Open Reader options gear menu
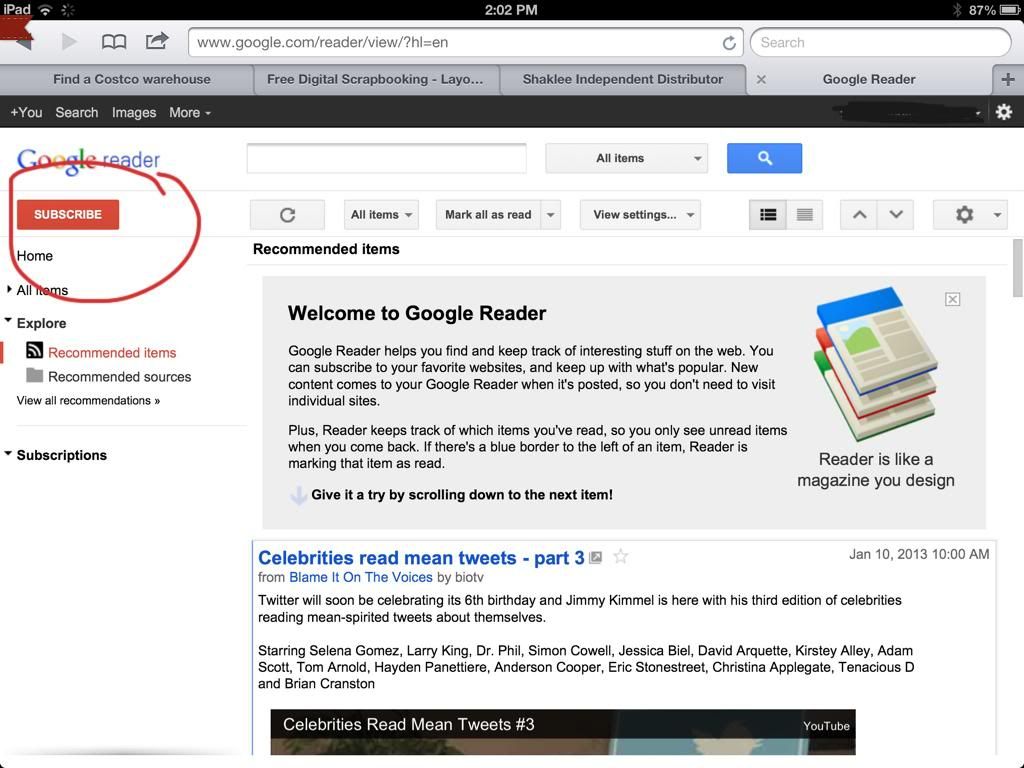 pyautogui.click(x=970, y=215)
